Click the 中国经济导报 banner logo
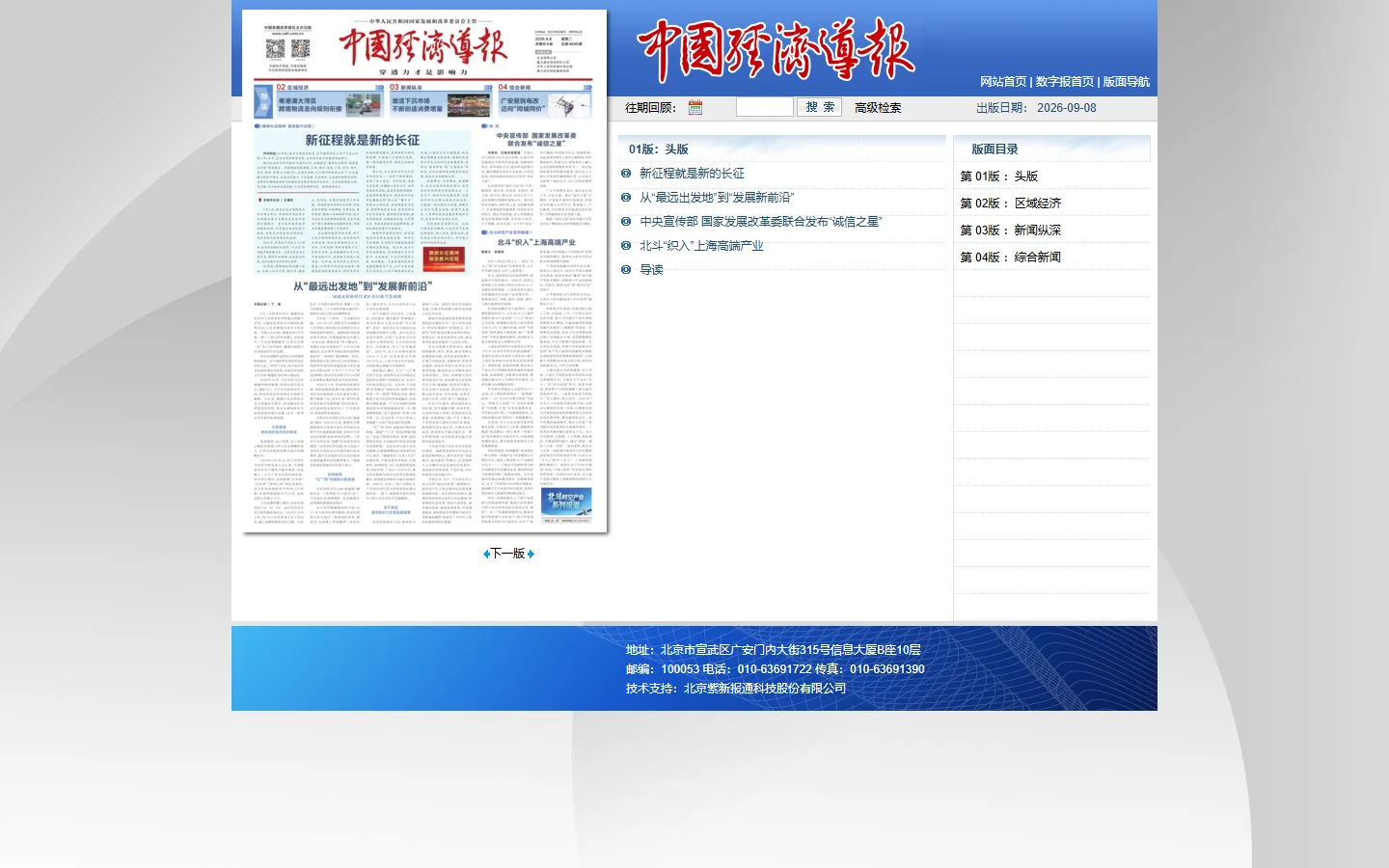 click(776, 50)
